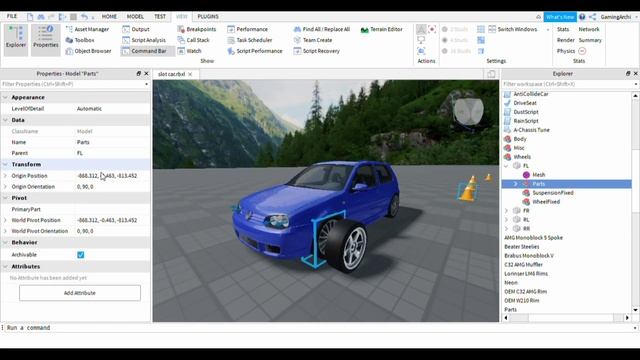This screenshot has height=360, width=640.
Task: Select A-Chassis Tune in Explorer
Action: [531, 130]
